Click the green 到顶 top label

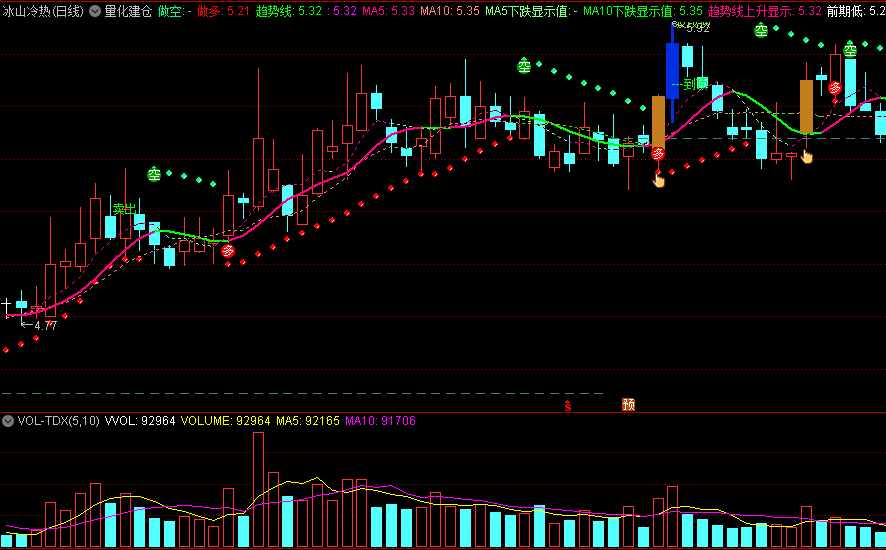696,84
